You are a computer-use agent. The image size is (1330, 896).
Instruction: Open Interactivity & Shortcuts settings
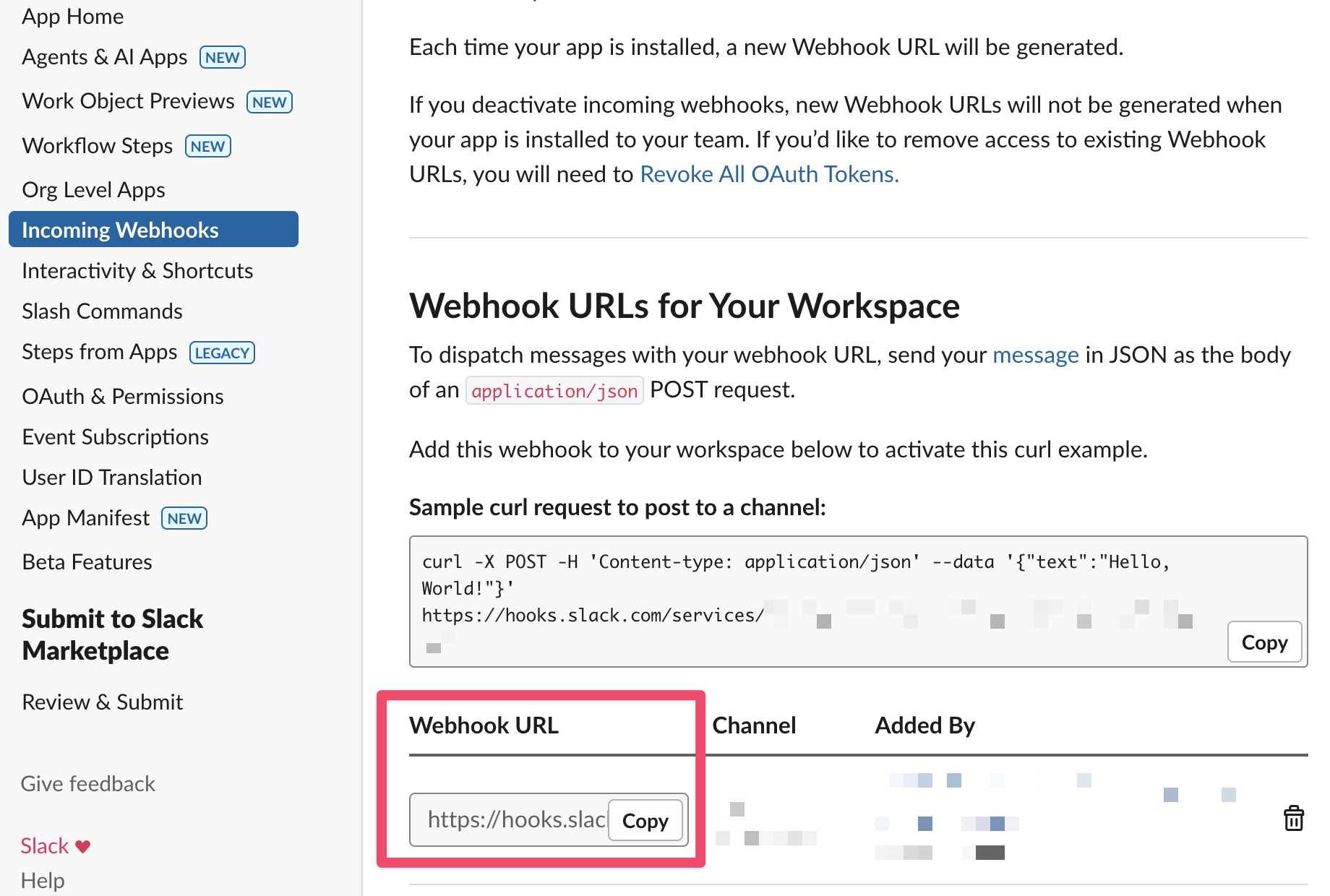(x=137, y=271)
